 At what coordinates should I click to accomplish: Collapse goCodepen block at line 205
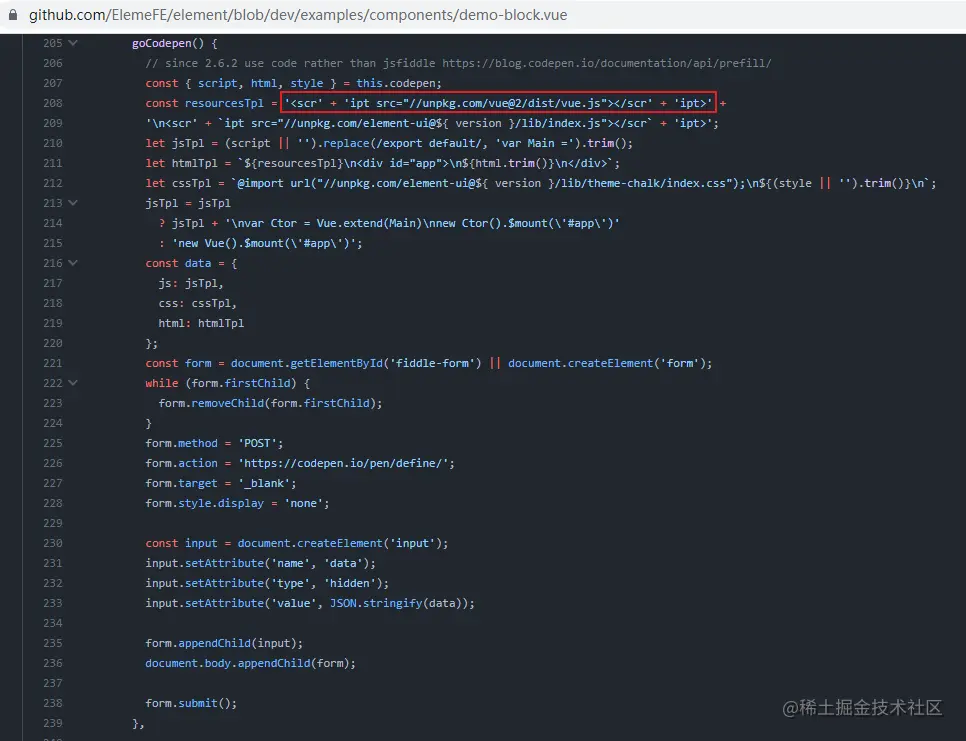pos(73,43)
